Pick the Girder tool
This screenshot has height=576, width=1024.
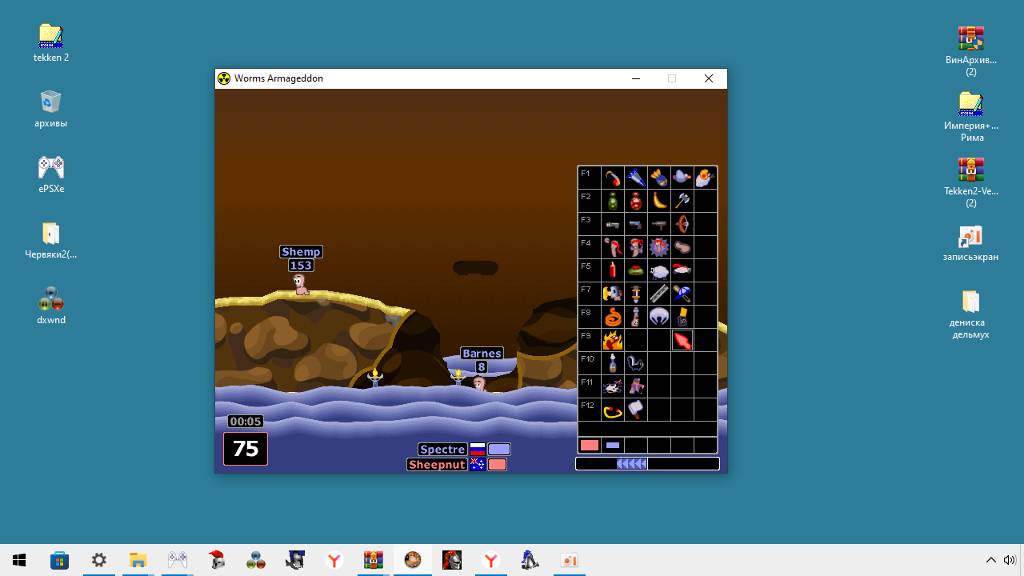[659, 294]
